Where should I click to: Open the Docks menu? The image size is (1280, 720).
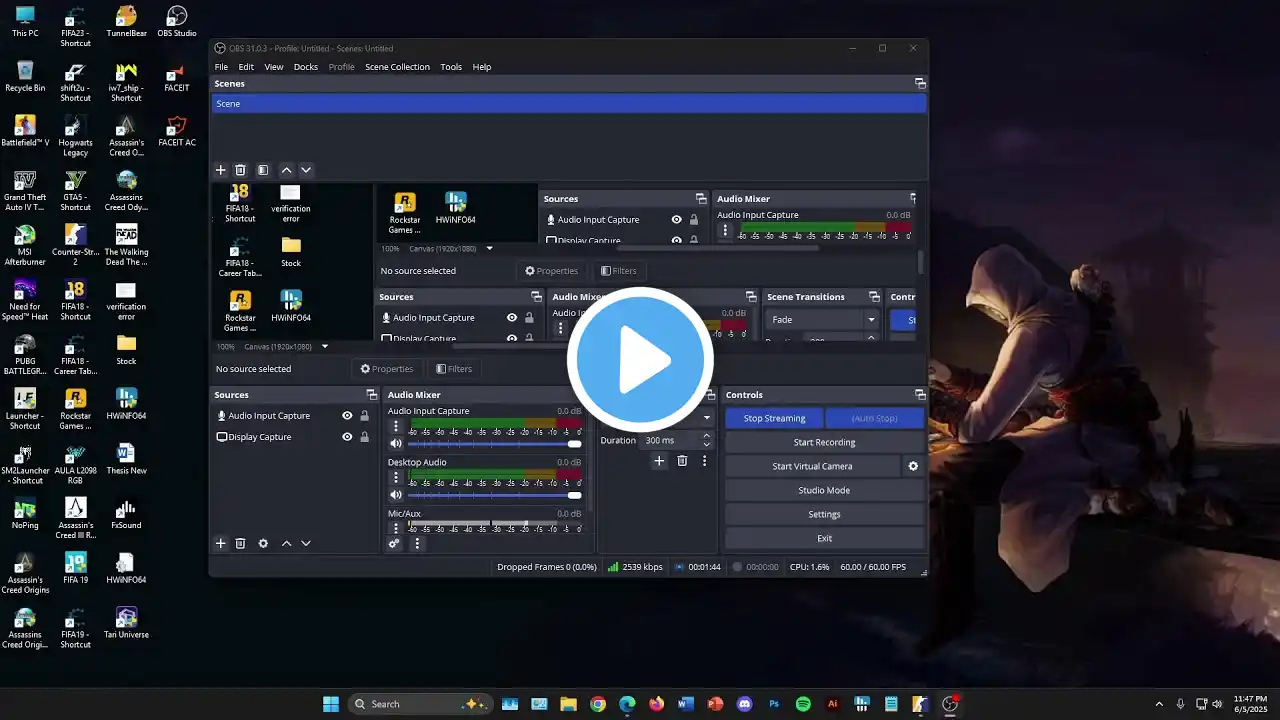(306, 67)
